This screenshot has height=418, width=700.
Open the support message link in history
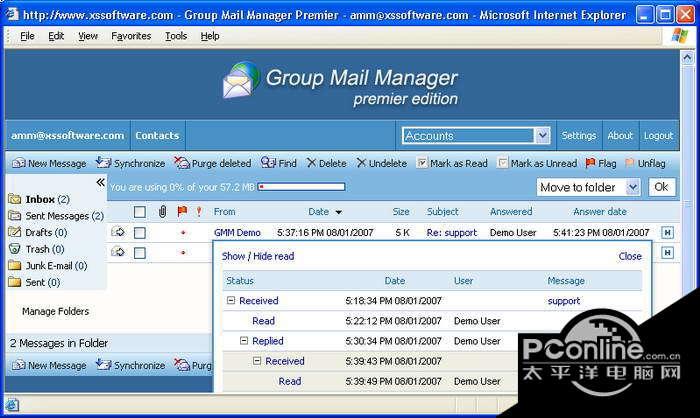click(564, 301)
